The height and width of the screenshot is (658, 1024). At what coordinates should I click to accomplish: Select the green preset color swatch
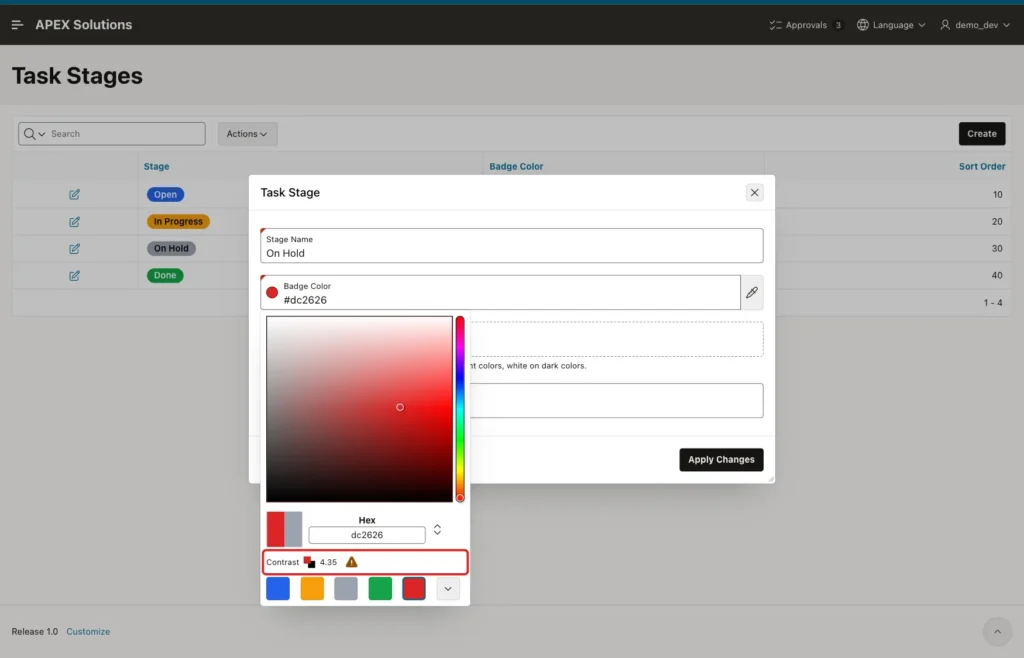point(380,589)
